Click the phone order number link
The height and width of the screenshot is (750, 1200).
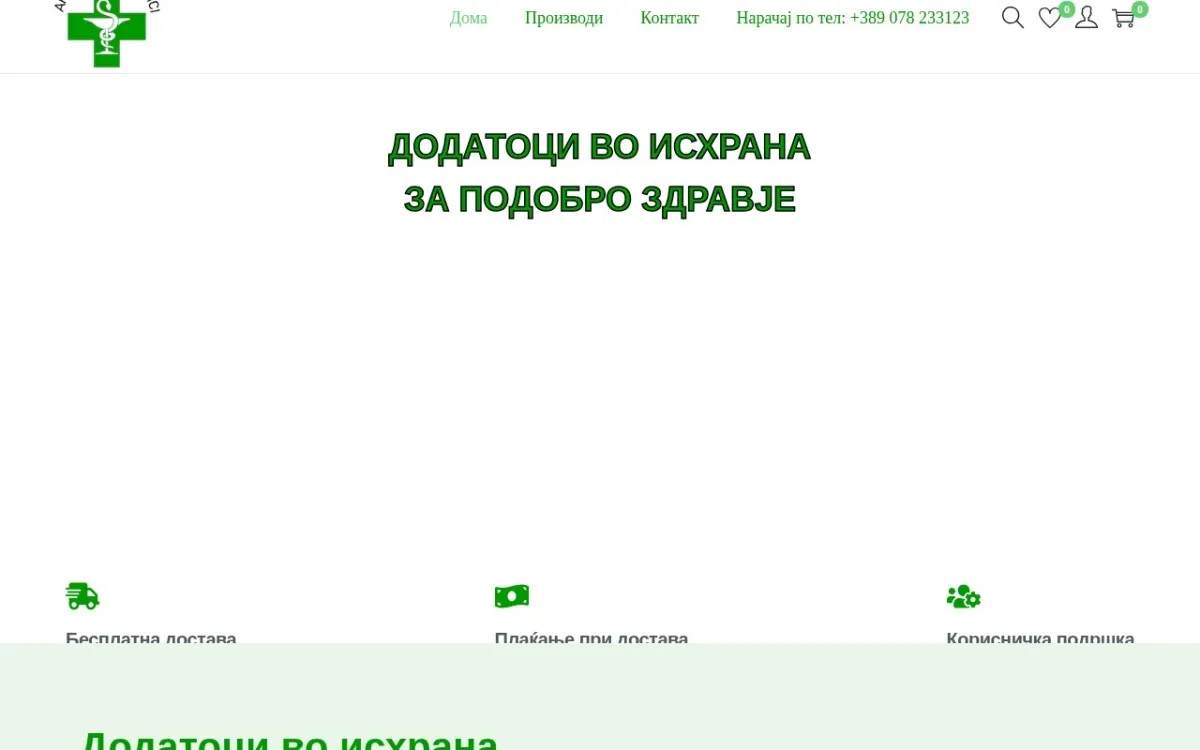tap(853, 18)
